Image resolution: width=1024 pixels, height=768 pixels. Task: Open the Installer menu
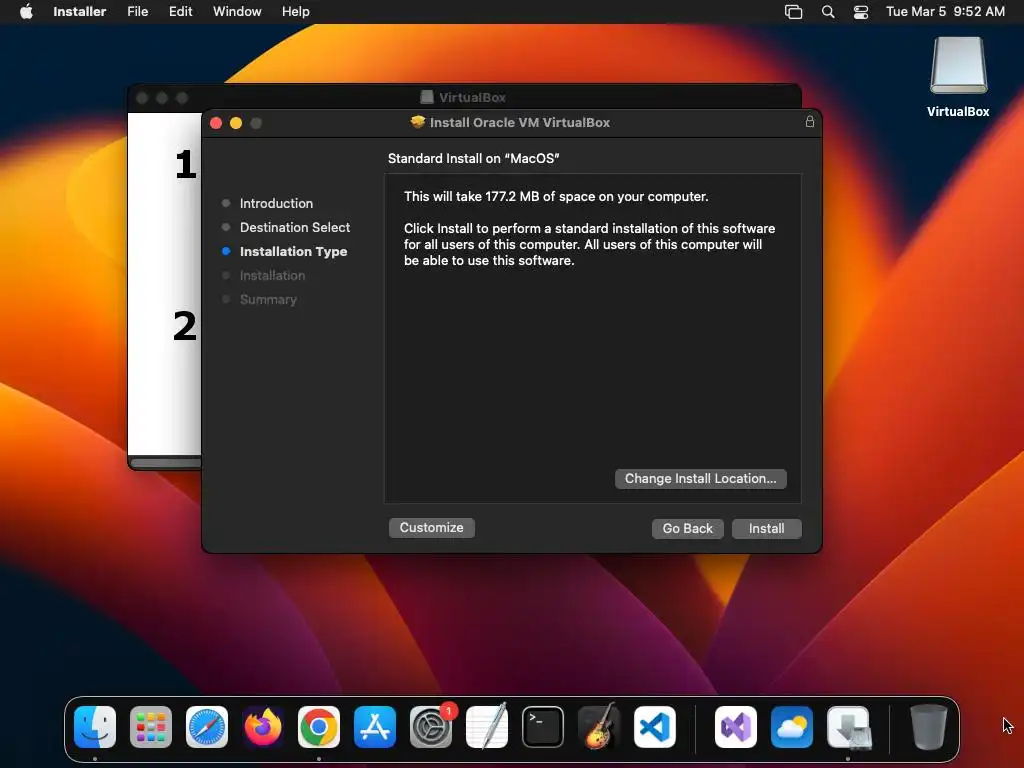79,11
